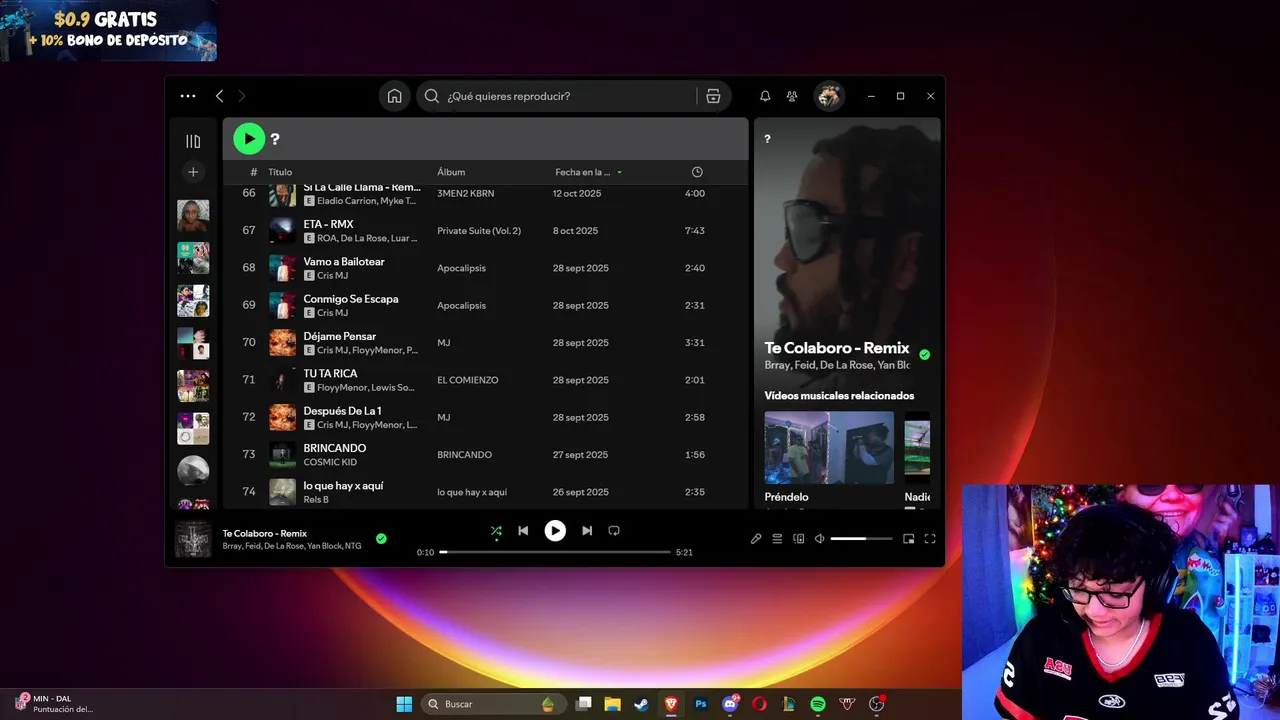Mute audio with speaker icon
1280x720 pixels.
(819, 539)
